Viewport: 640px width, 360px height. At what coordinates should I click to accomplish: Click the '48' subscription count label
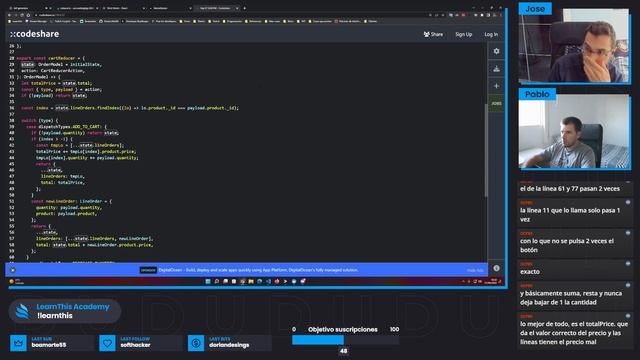(343, 351)
